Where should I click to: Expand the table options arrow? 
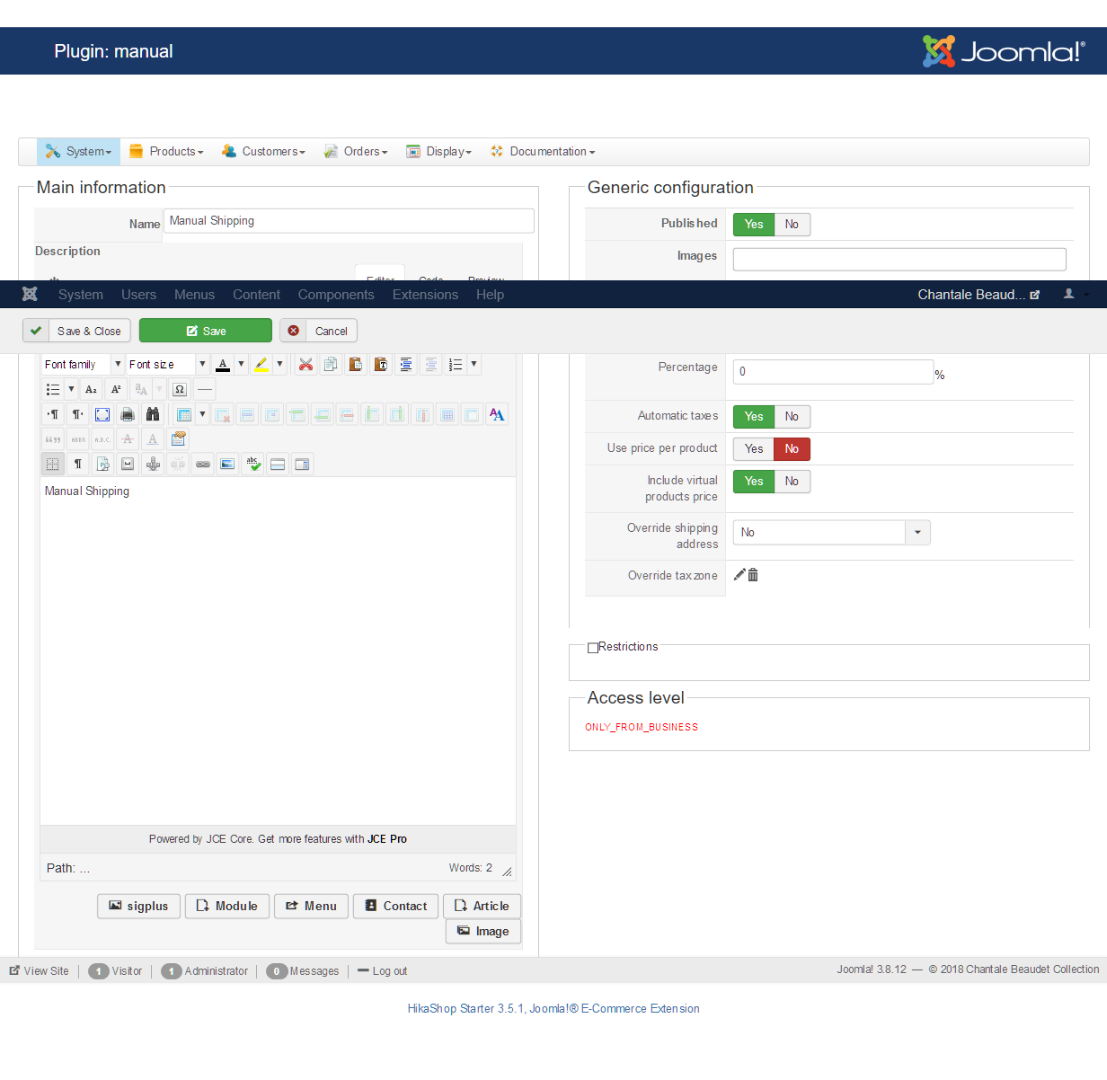pos(203,414)
